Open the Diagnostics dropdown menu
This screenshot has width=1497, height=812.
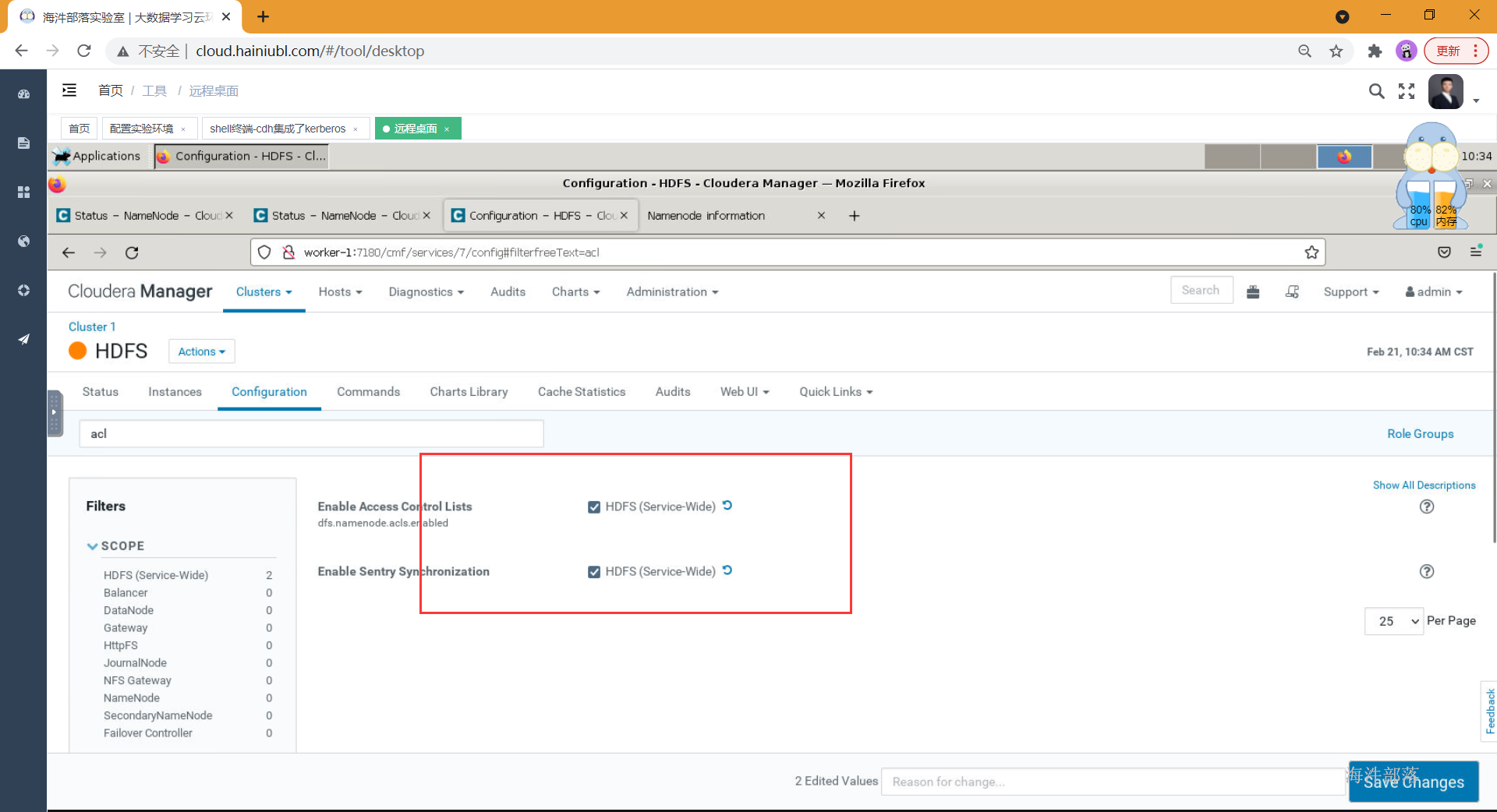(x=426, y=291)
